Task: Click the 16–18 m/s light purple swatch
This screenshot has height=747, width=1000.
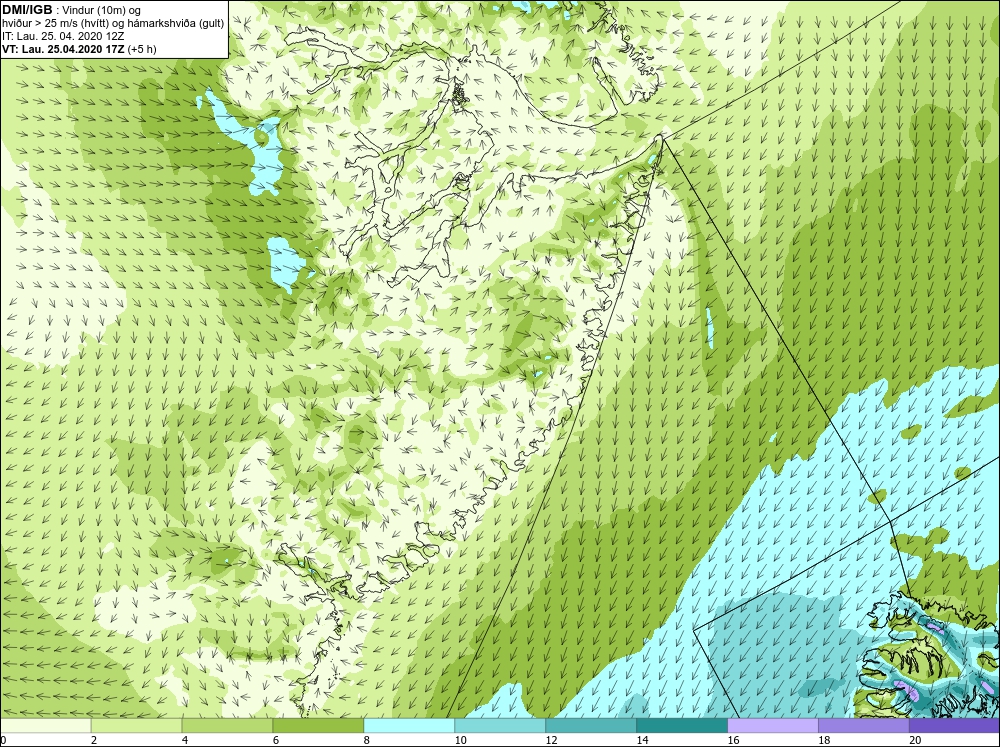Action: coord(773,726)
